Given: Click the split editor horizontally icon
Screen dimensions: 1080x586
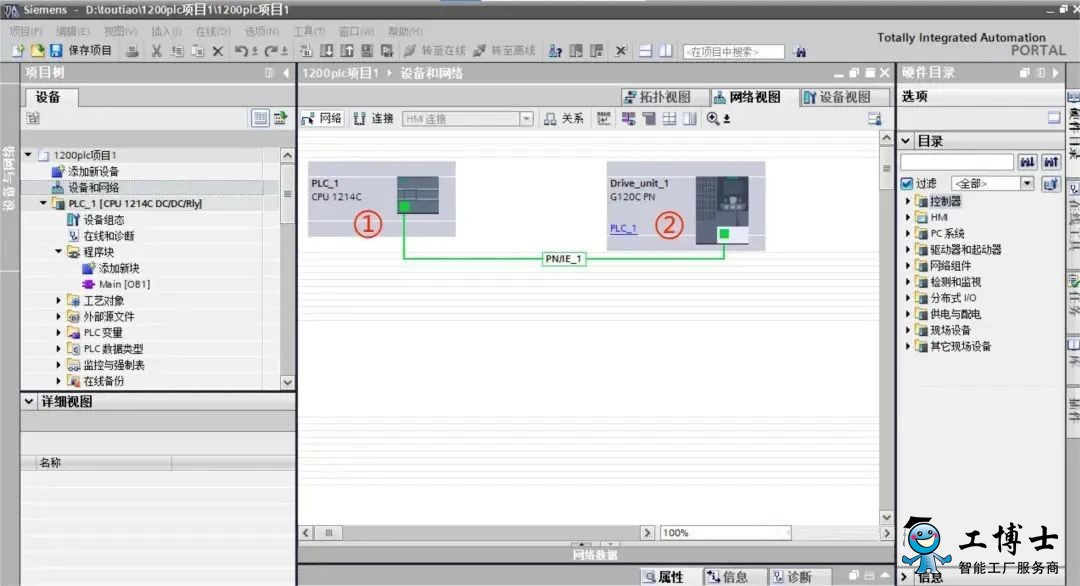Looking at the screenshot, I should tap(645, 51).
